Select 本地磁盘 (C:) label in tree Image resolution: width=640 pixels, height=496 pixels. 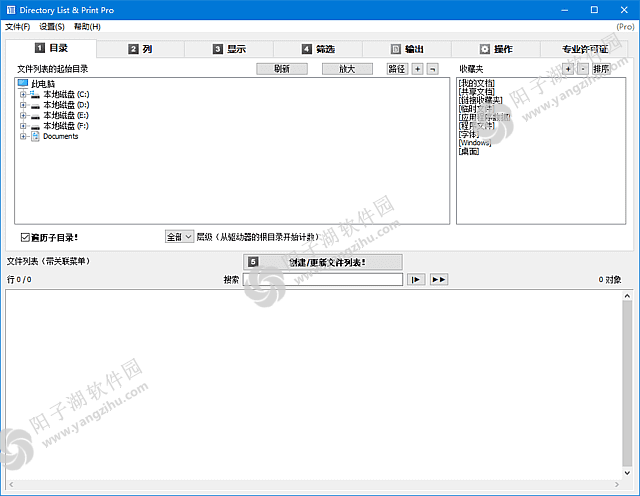point(66,94)
